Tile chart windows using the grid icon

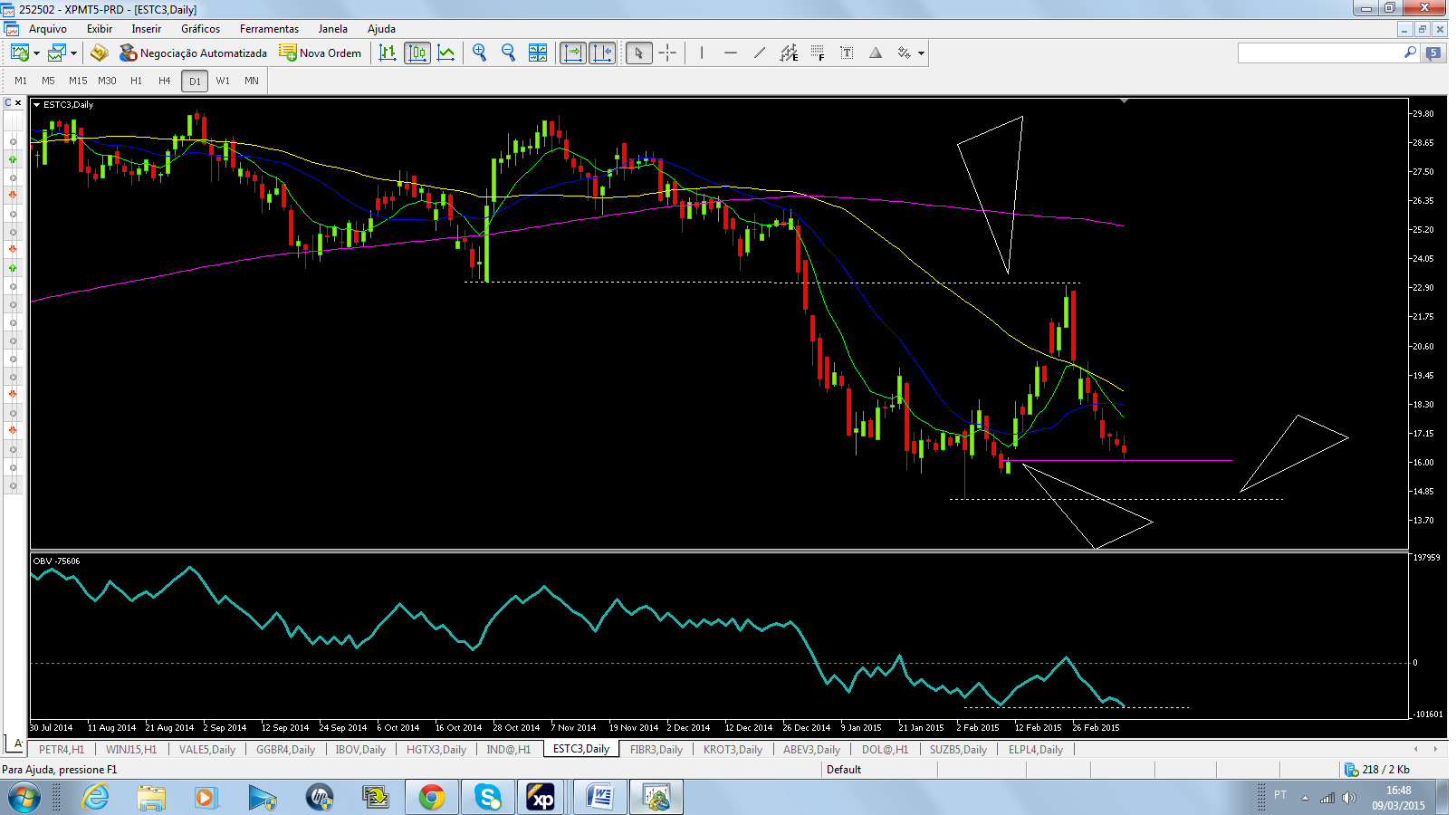pos(538,53)
